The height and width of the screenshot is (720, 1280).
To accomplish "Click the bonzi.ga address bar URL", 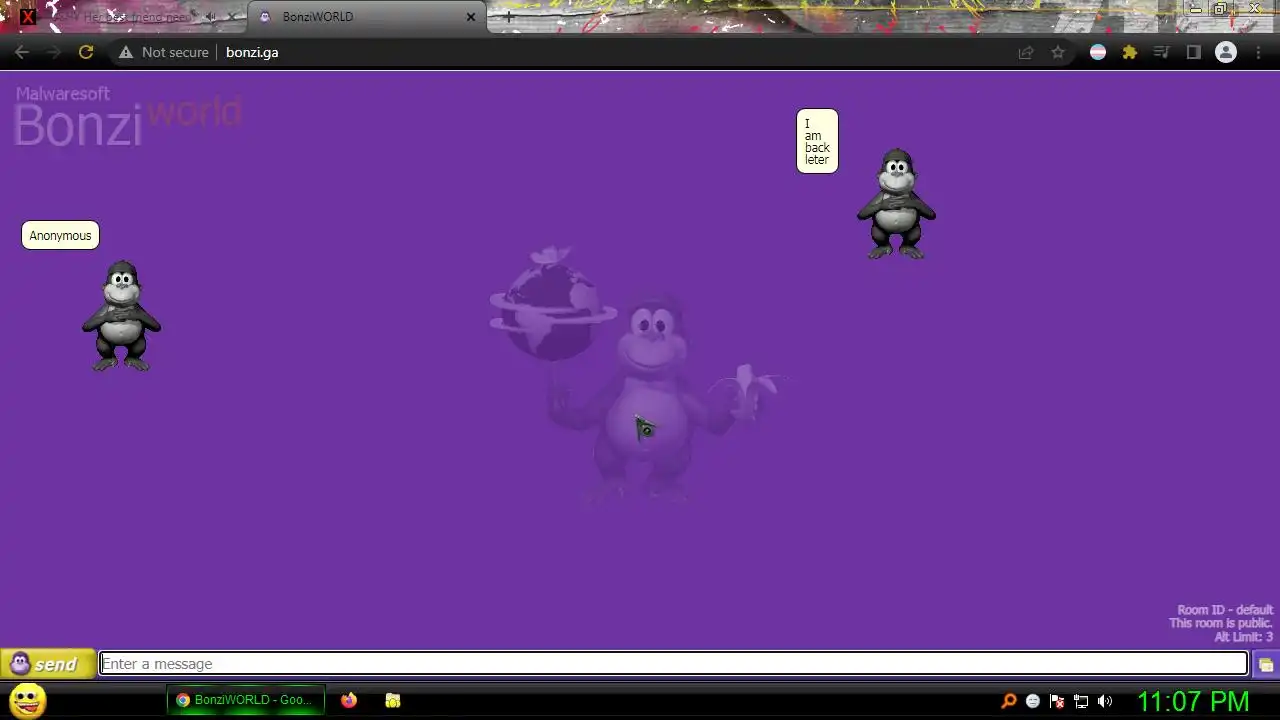I will pyautogui.click(x=252, y=52).
